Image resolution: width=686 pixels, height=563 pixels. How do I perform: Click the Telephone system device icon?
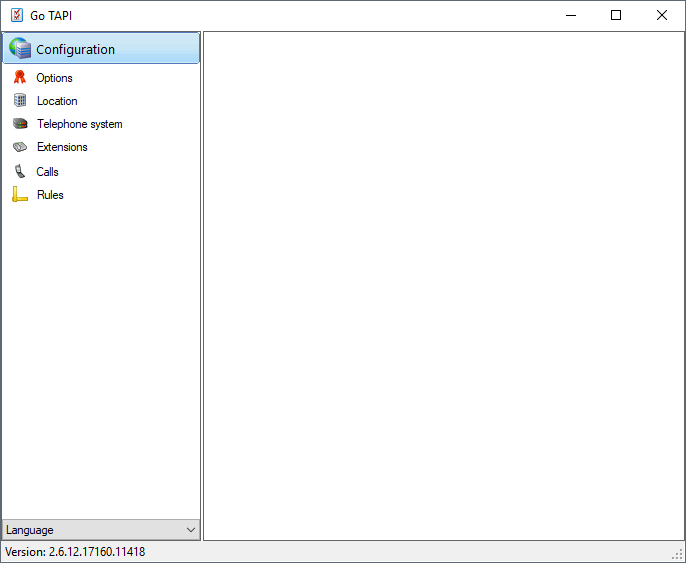[20, 124]
